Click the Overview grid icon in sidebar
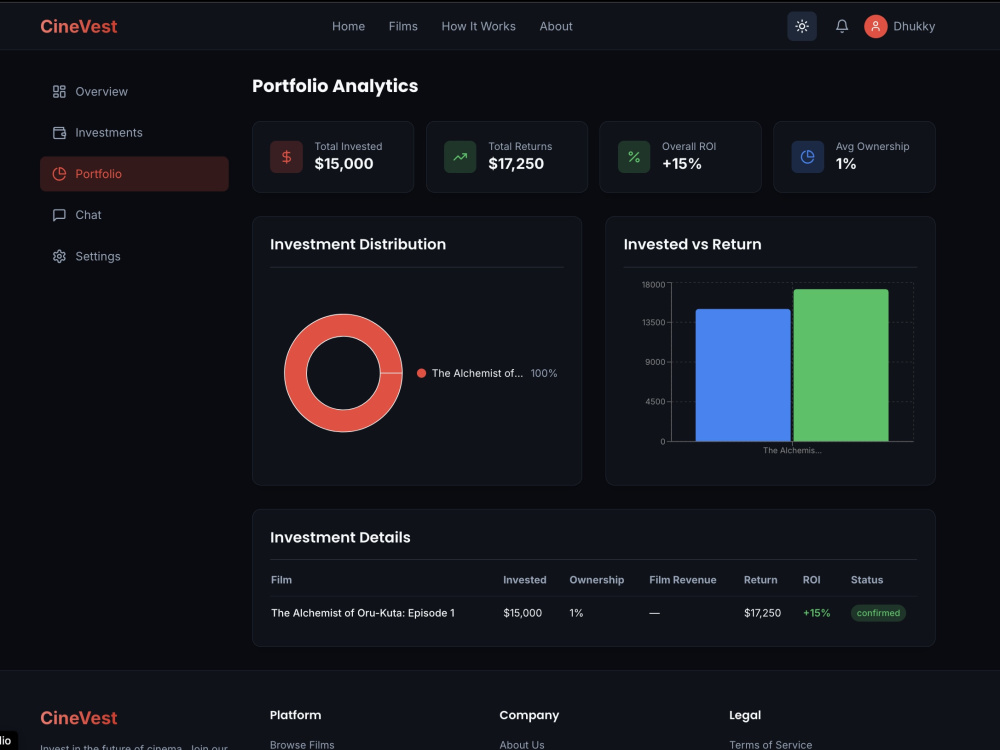 (59, 92)
